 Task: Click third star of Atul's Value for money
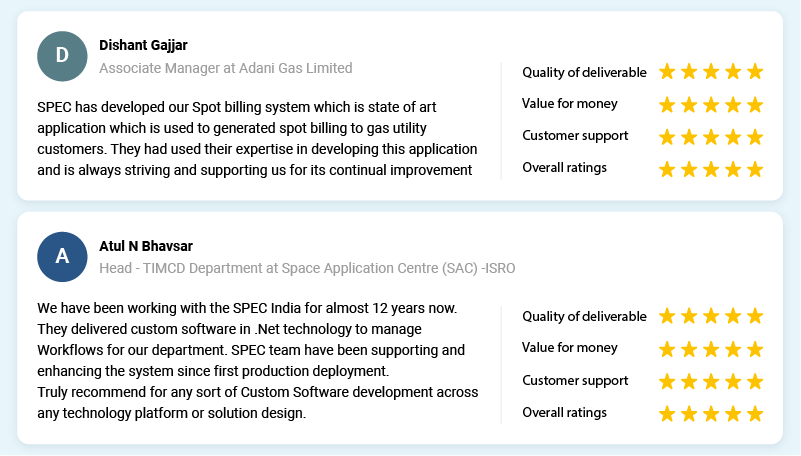click(x=711, y=350)
